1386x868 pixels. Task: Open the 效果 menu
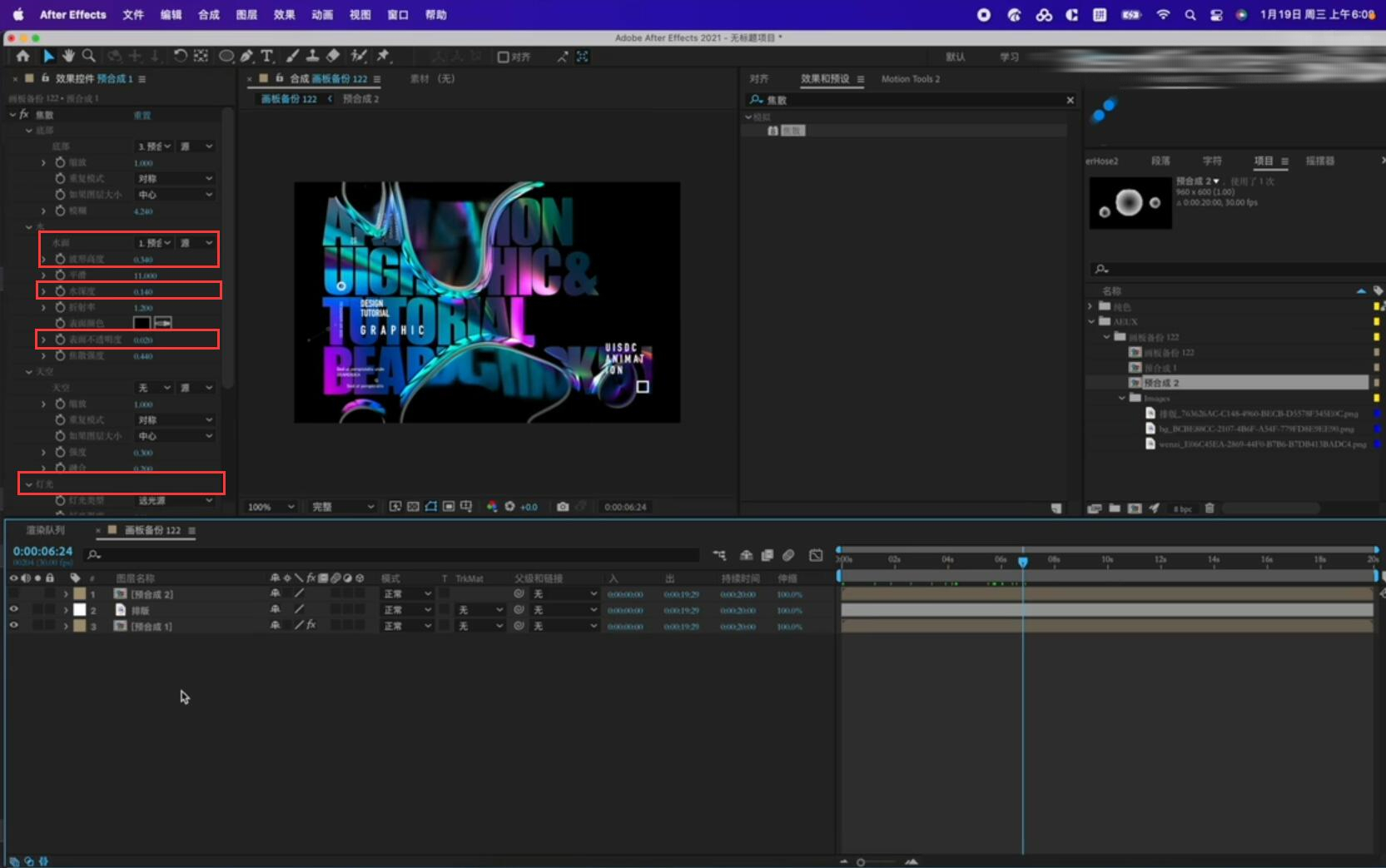tap(285, 14)
